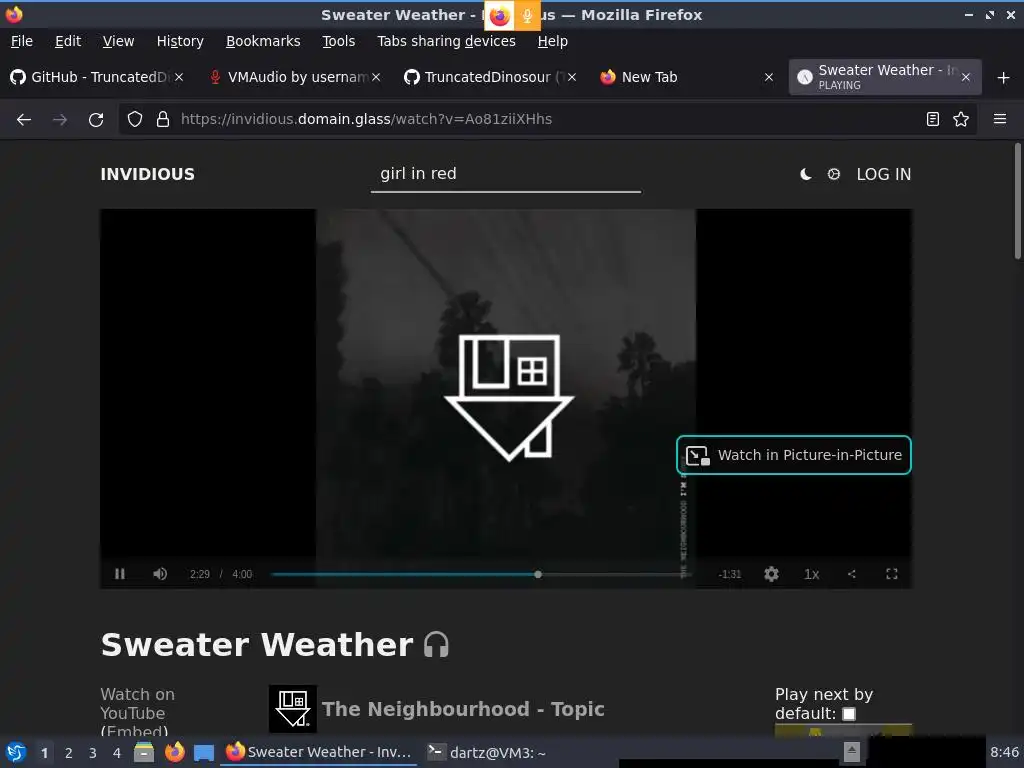Open Invidious preferences gear icon
1024x768 pixels.
pyautogui.click(x=834, y=174)
